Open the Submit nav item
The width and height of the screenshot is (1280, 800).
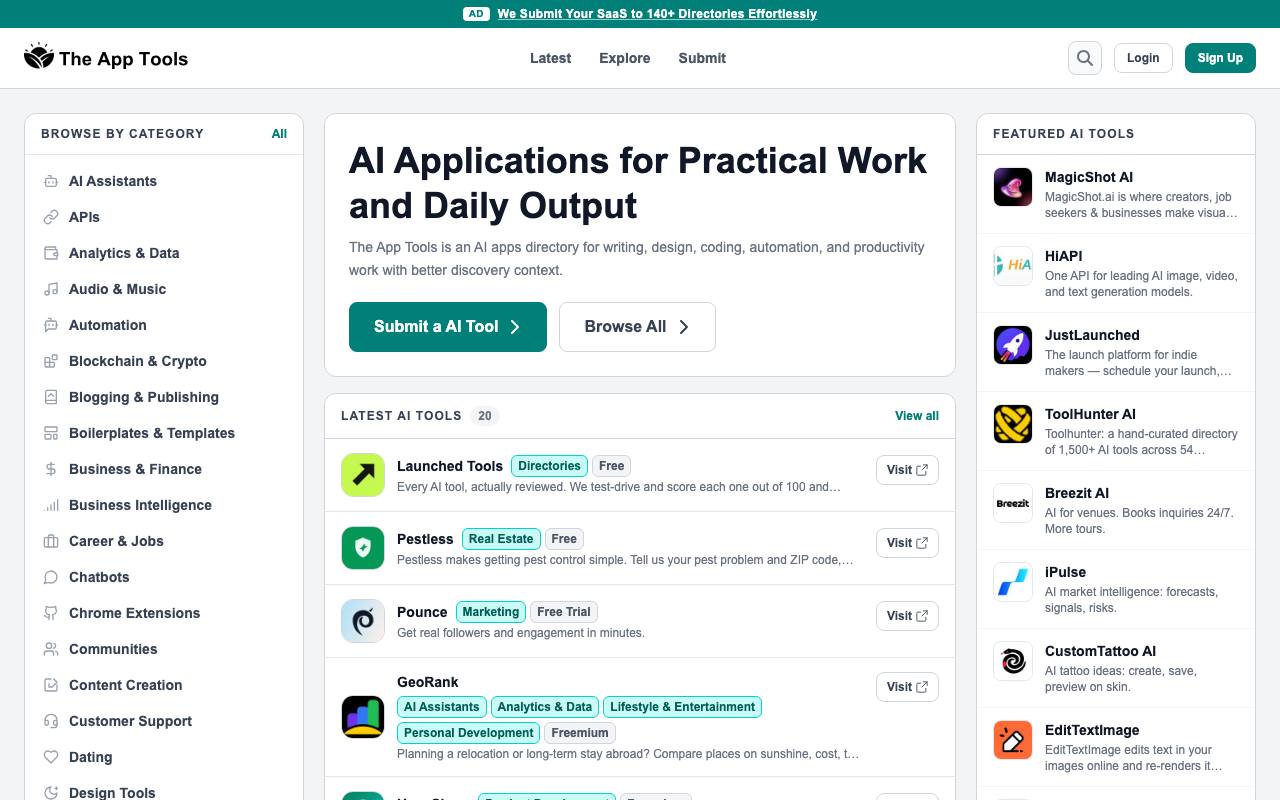702,58
